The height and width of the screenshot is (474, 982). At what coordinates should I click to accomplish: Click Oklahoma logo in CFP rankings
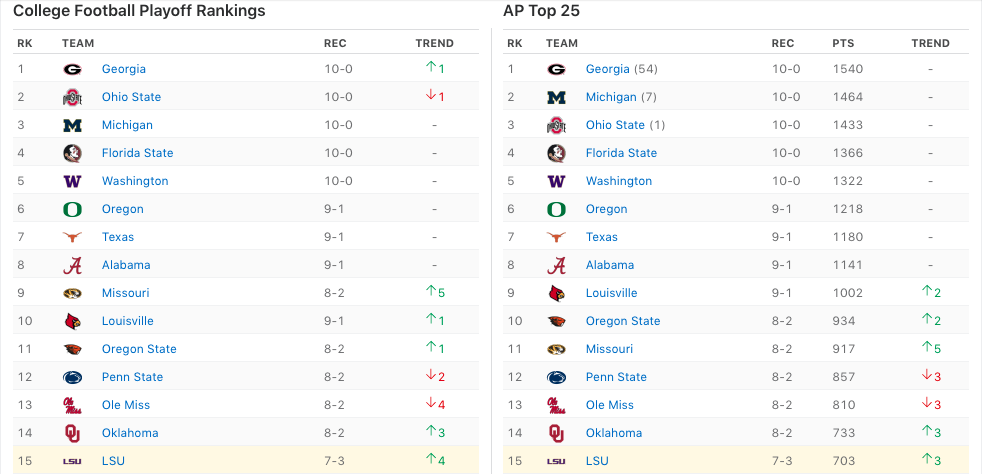72,433
